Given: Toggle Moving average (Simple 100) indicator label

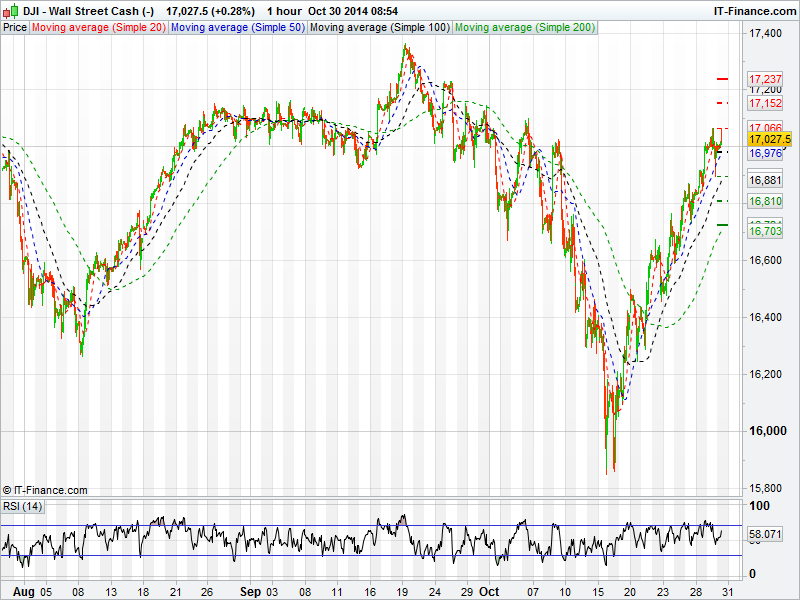Looking at the screenshot, I should [x=379, y=27].
